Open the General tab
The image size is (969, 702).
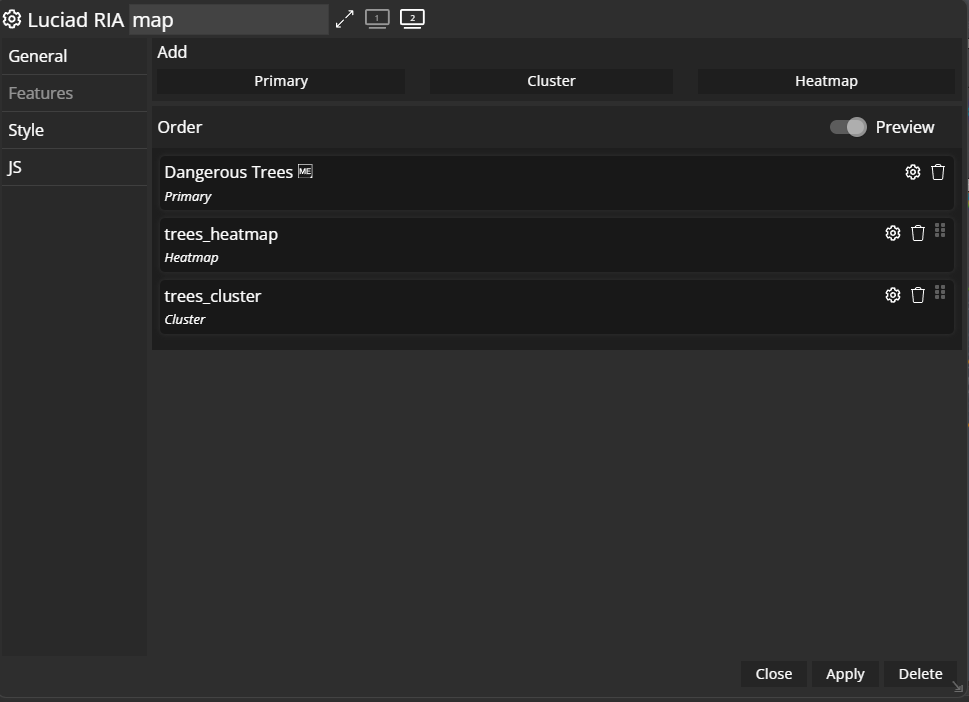[x=38, y=56]
